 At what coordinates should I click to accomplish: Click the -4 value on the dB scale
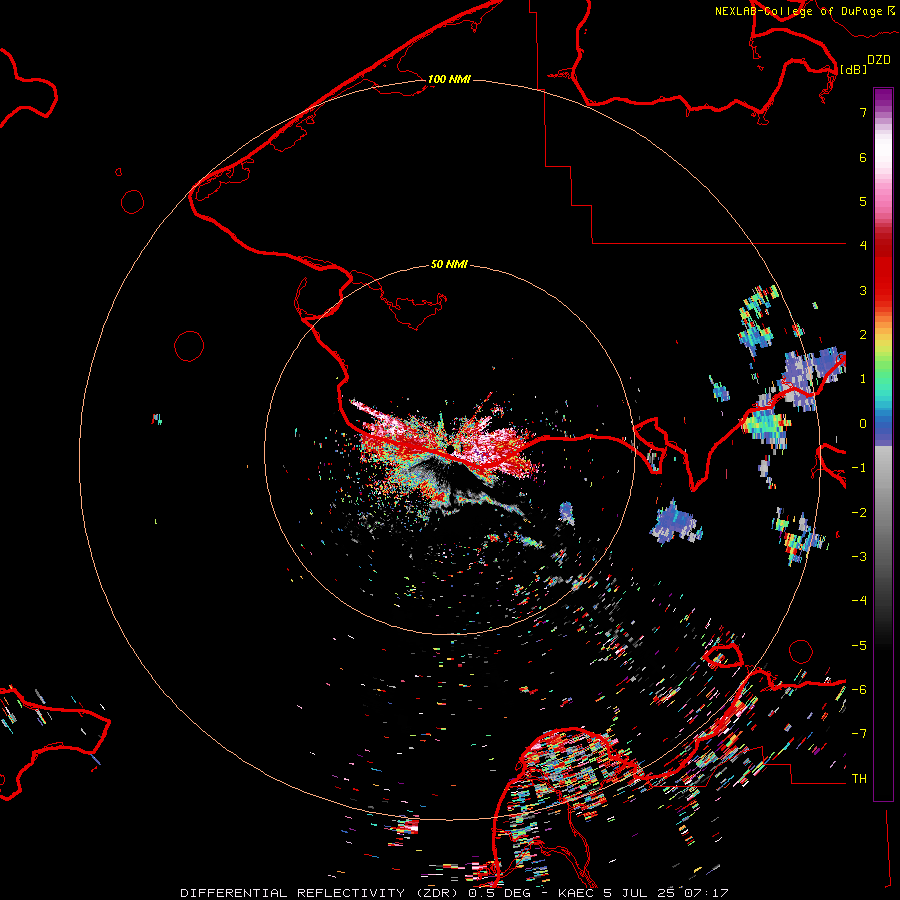point(859,601)
